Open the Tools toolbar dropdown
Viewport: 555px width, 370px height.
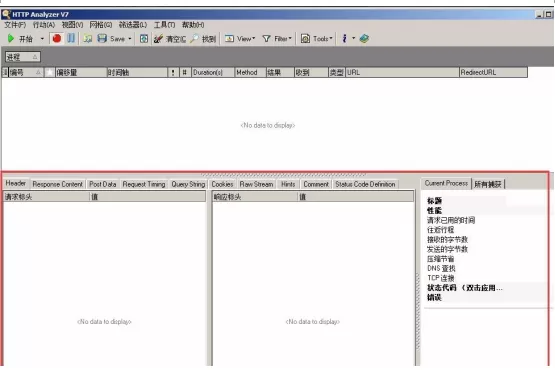pos(316,39)
